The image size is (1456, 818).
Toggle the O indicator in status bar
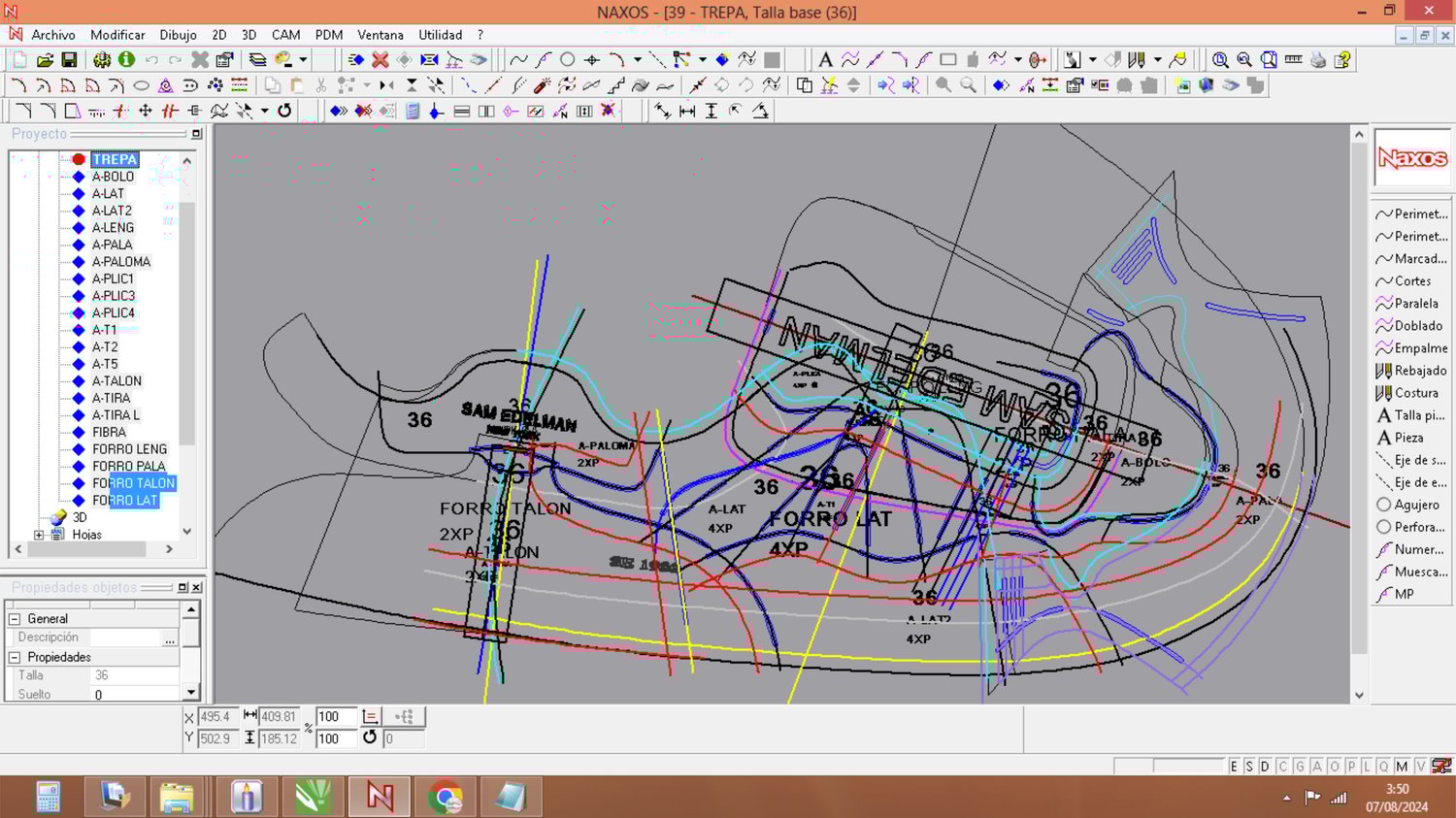coord(1335,767)
